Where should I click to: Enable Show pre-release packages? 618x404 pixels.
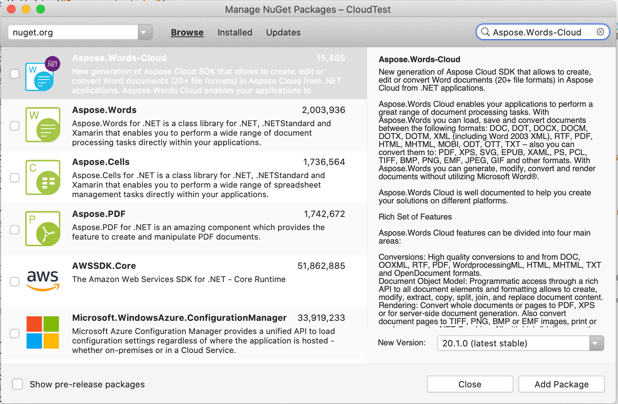[17, 384]
